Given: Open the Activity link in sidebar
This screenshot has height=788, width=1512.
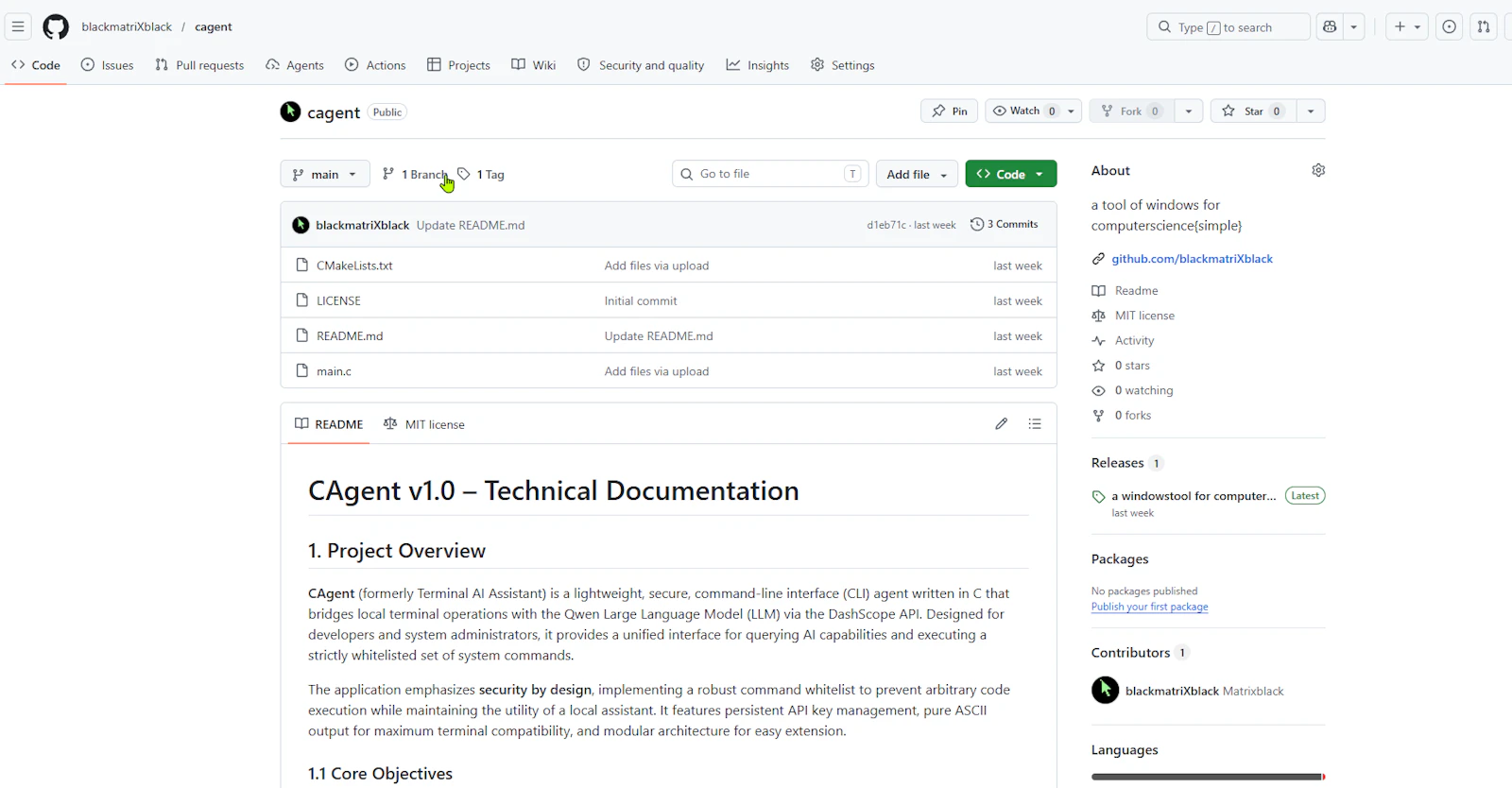Looking at the screenshot, I should [x=1124, y=341].
